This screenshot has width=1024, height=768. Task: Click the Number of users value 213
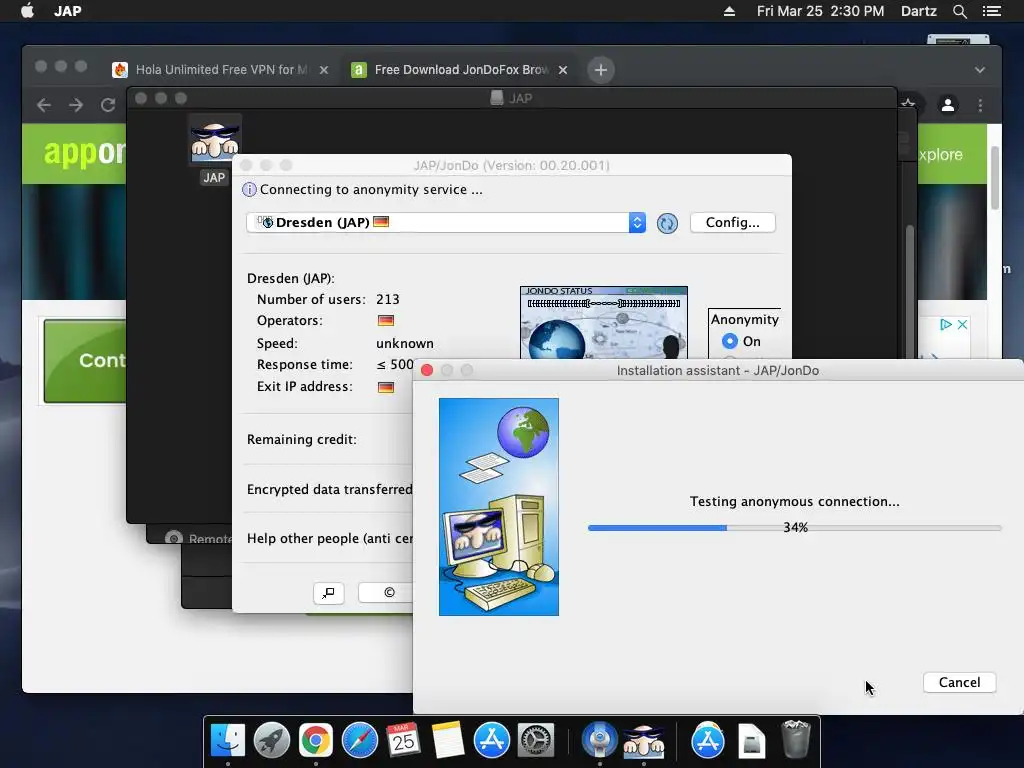pos(387,299)
